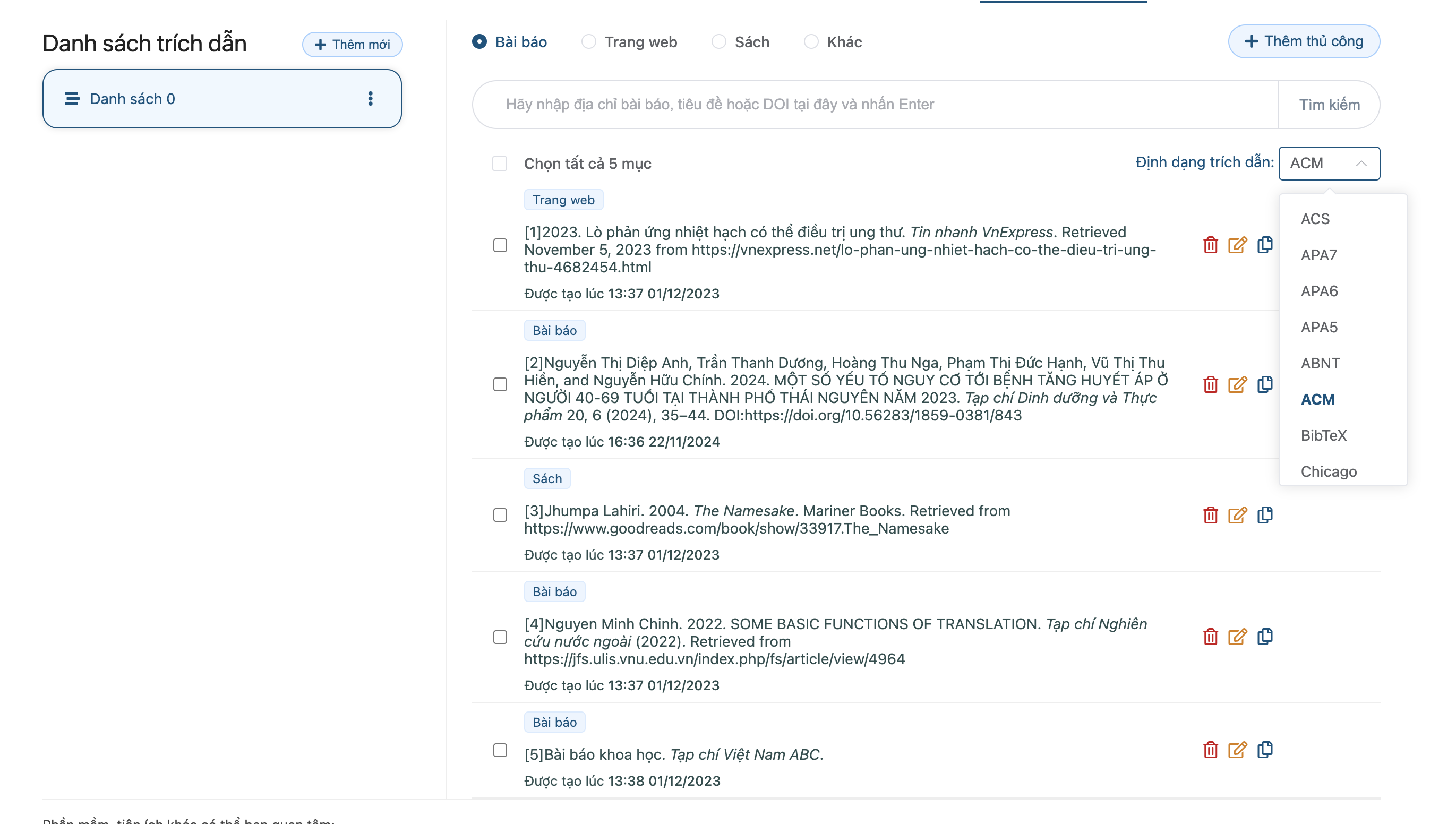Image resolution: width=1456 pixels, height=824 pixels.
Task: Click timestamp 16:36 22/11/2024
Action: (664, 442)
